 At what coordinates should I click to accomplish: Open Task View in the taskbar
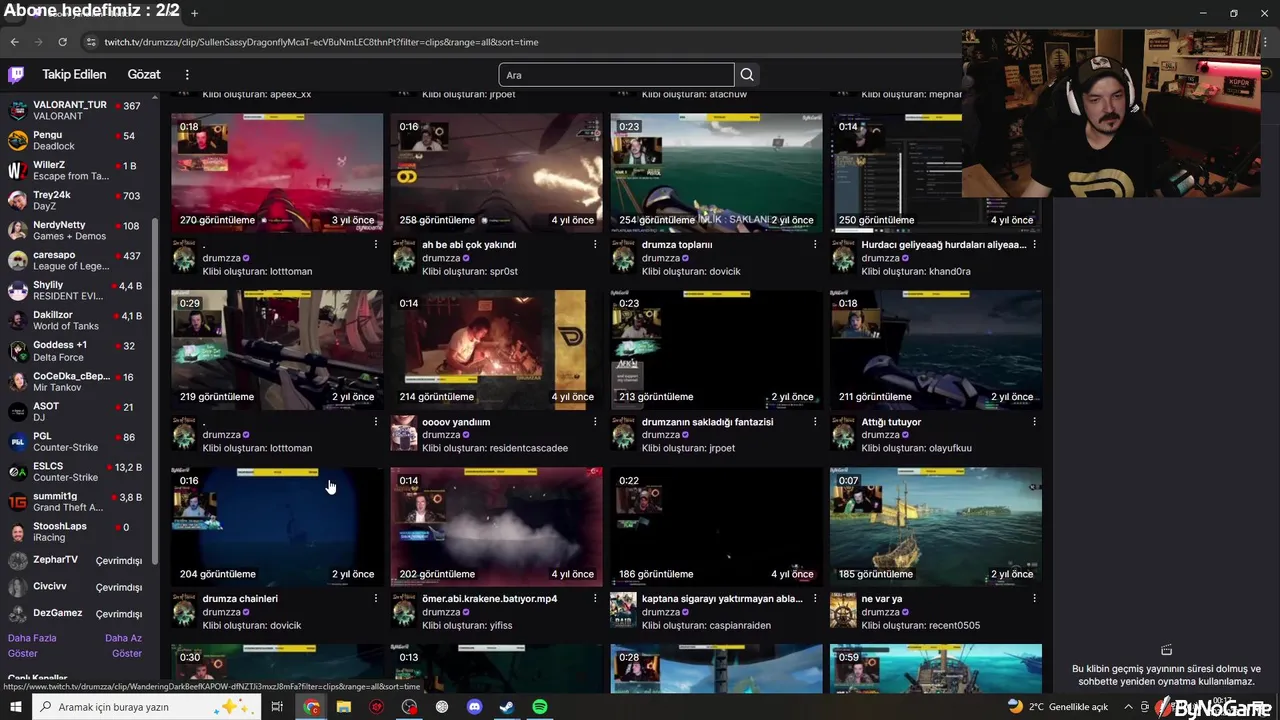[x=277, y=707]
